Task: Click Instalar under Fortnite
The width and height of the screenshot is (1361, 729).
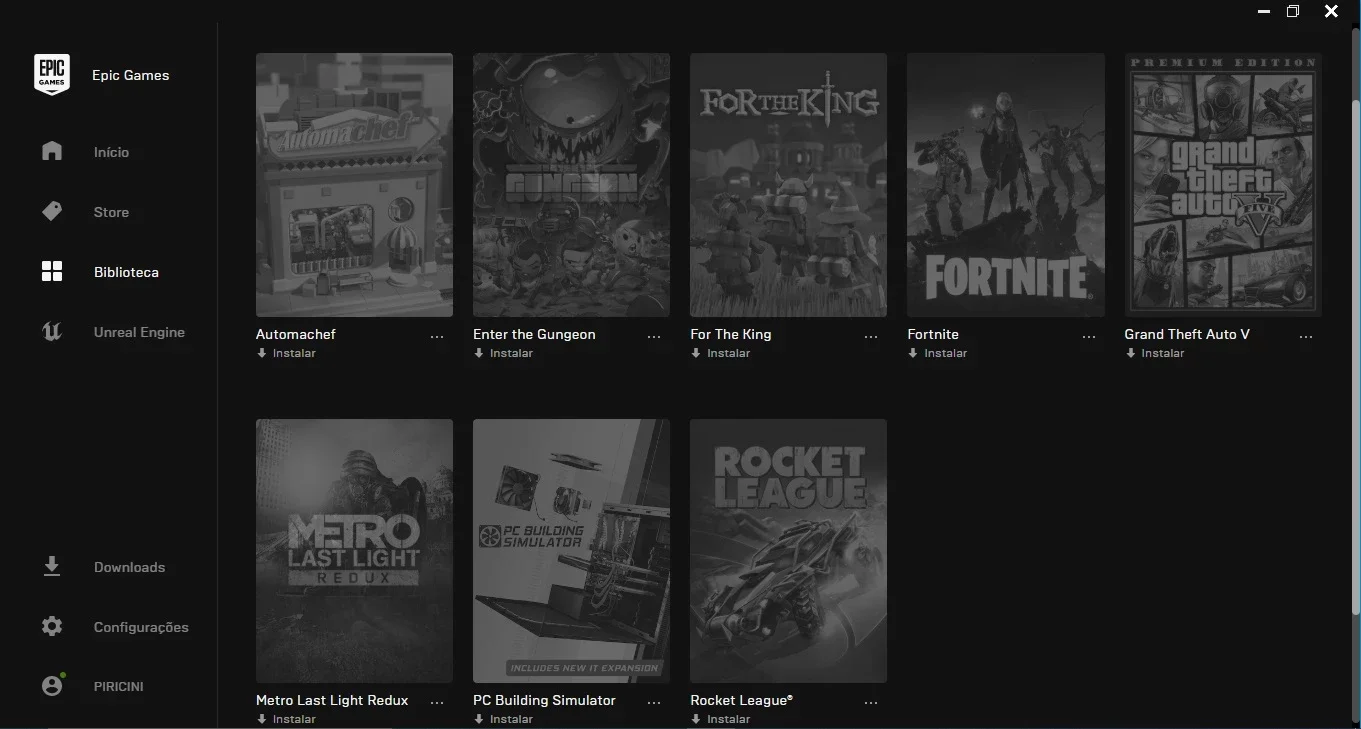Action: coord(945,353)
